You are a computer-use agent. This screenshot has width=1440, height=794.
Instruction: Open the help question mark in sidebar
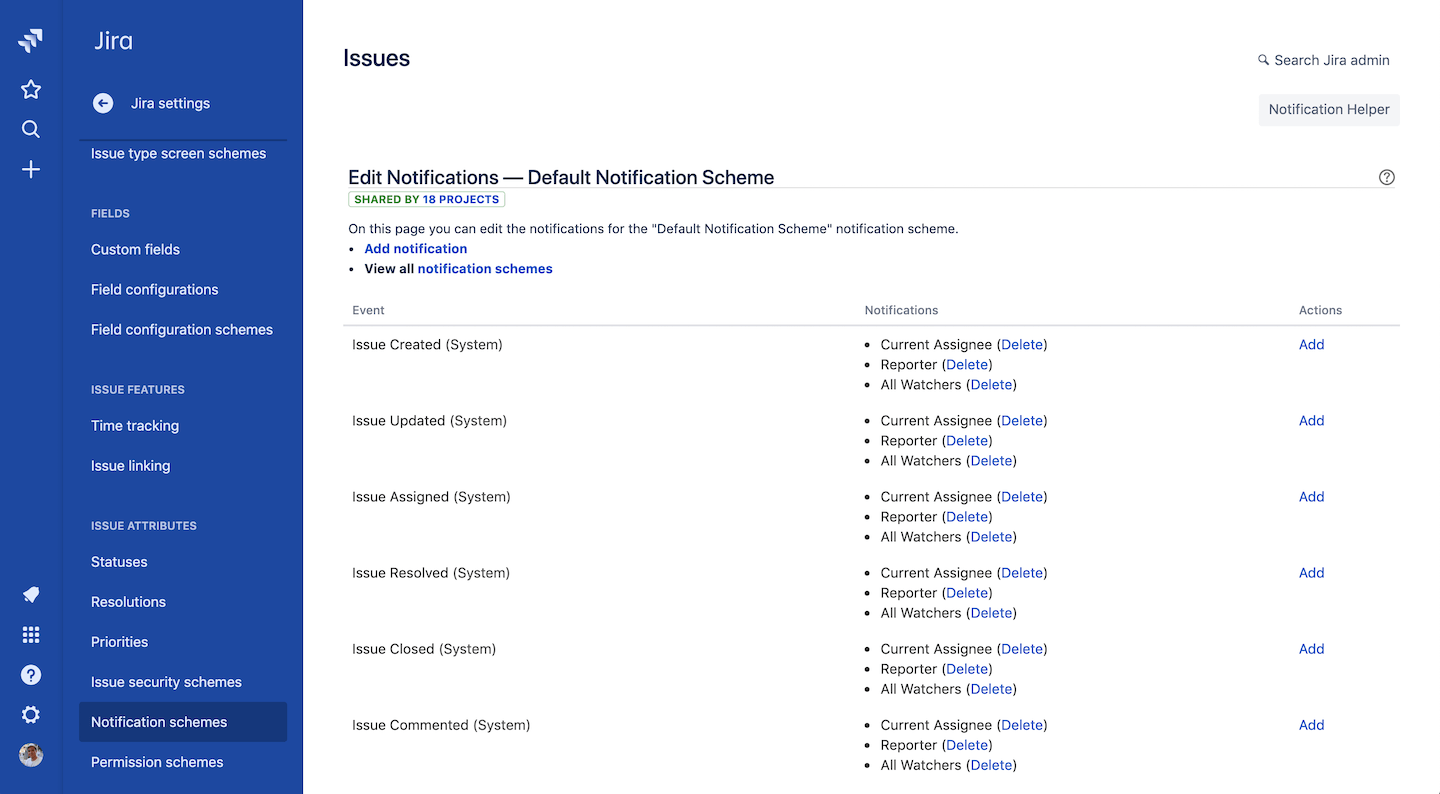click(x=31, y=675)
